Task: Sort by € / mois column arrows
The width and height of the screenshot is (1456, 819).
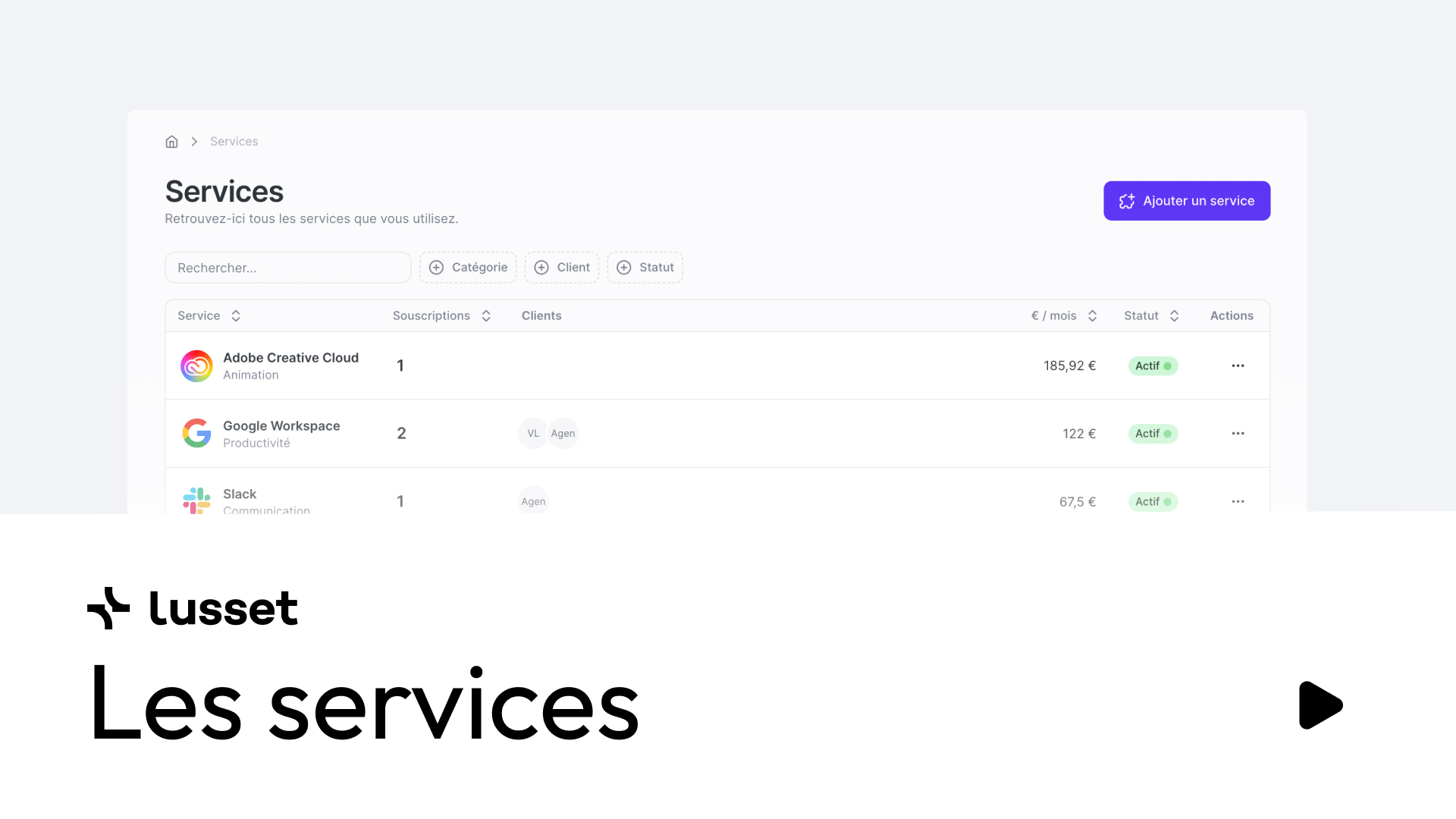Action: [1092, 315]
